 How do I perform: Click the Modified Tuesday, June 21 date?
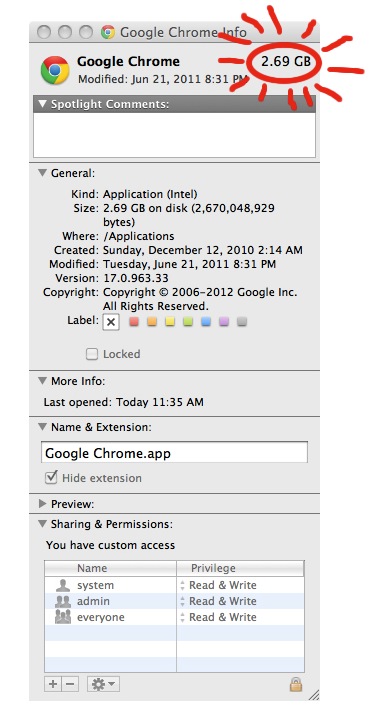[x=190, y=264]
